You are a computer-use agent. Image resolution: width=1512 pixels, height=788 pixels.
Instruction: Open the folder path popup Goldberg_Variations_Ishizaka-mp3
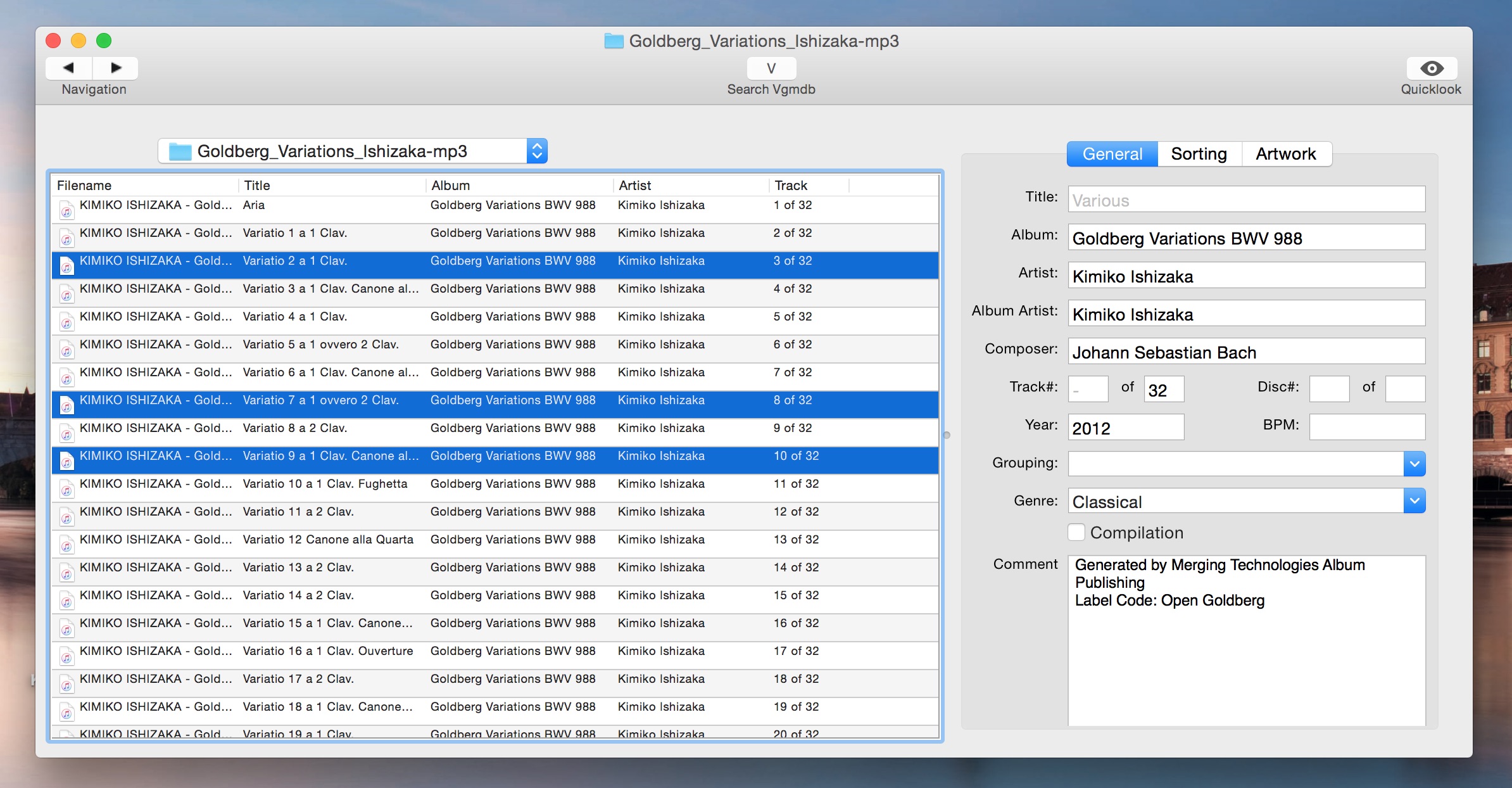pos(353,151)
